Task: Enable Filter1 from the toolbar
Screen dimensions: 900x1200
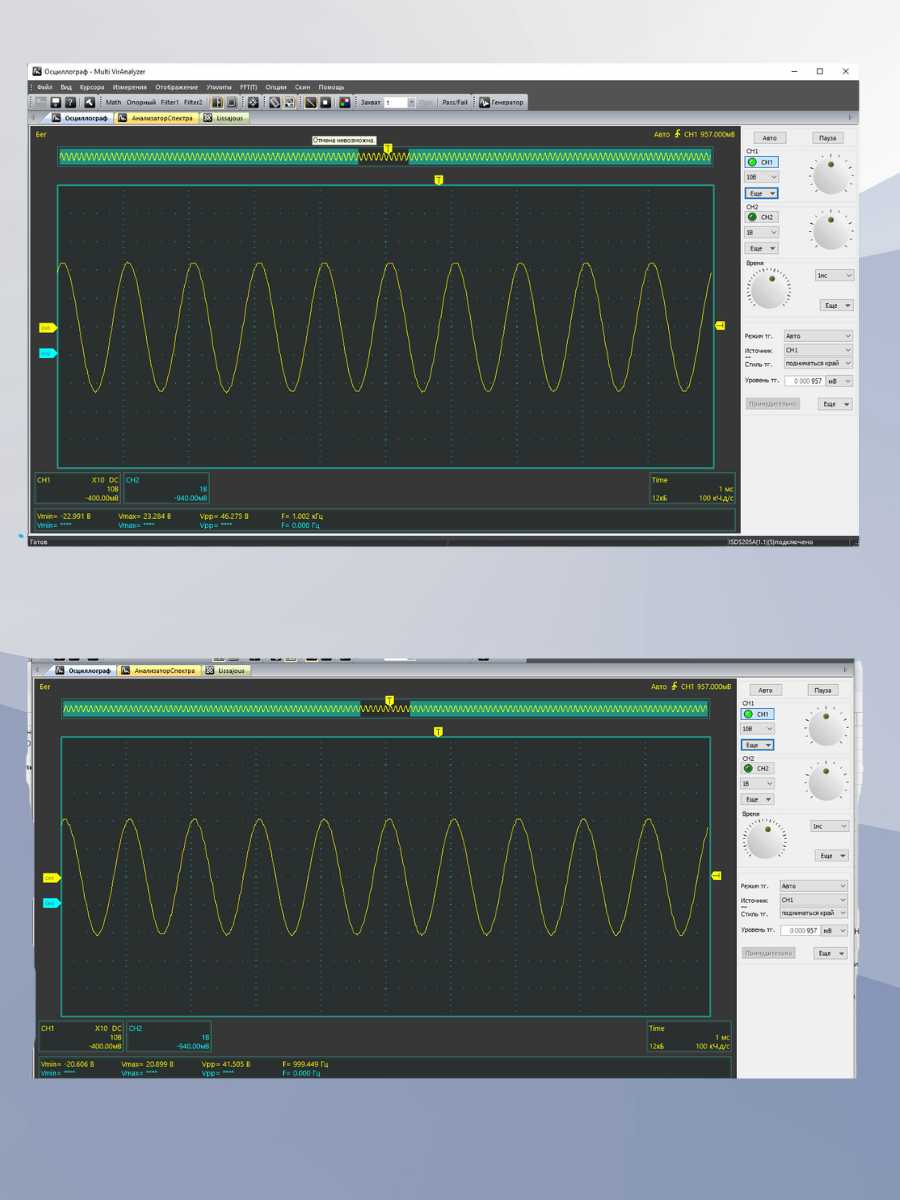Action: coord(169,102)
